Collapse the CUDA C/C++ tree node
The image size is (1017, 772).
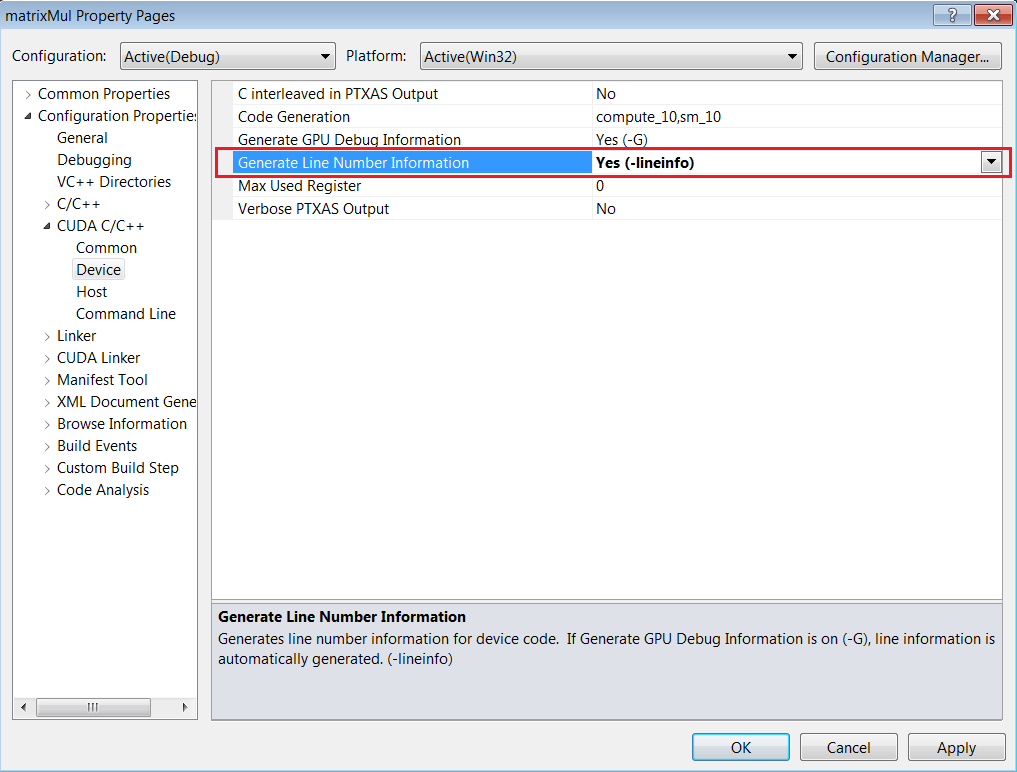coord(47,227)
